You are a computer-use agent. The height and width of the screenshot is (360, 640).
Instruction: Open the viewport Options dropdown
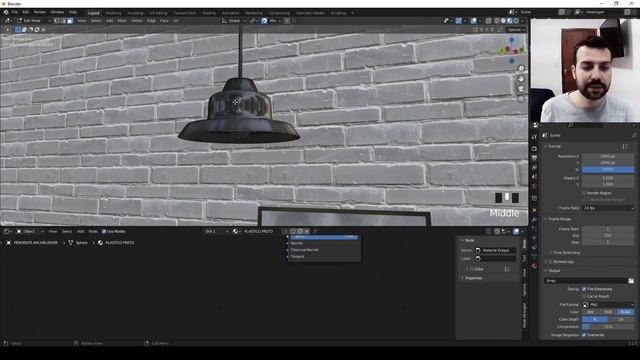(516, 29)
